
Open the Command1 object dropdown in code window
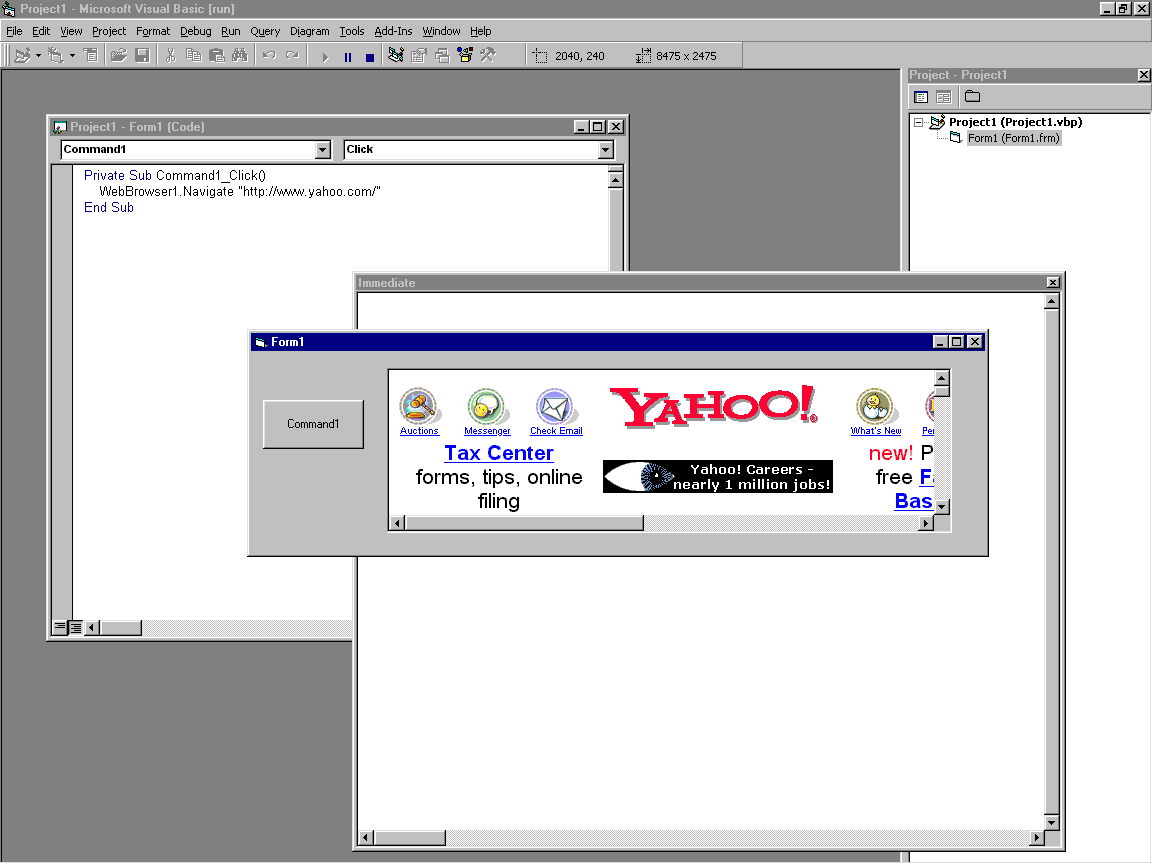[323, 150]
